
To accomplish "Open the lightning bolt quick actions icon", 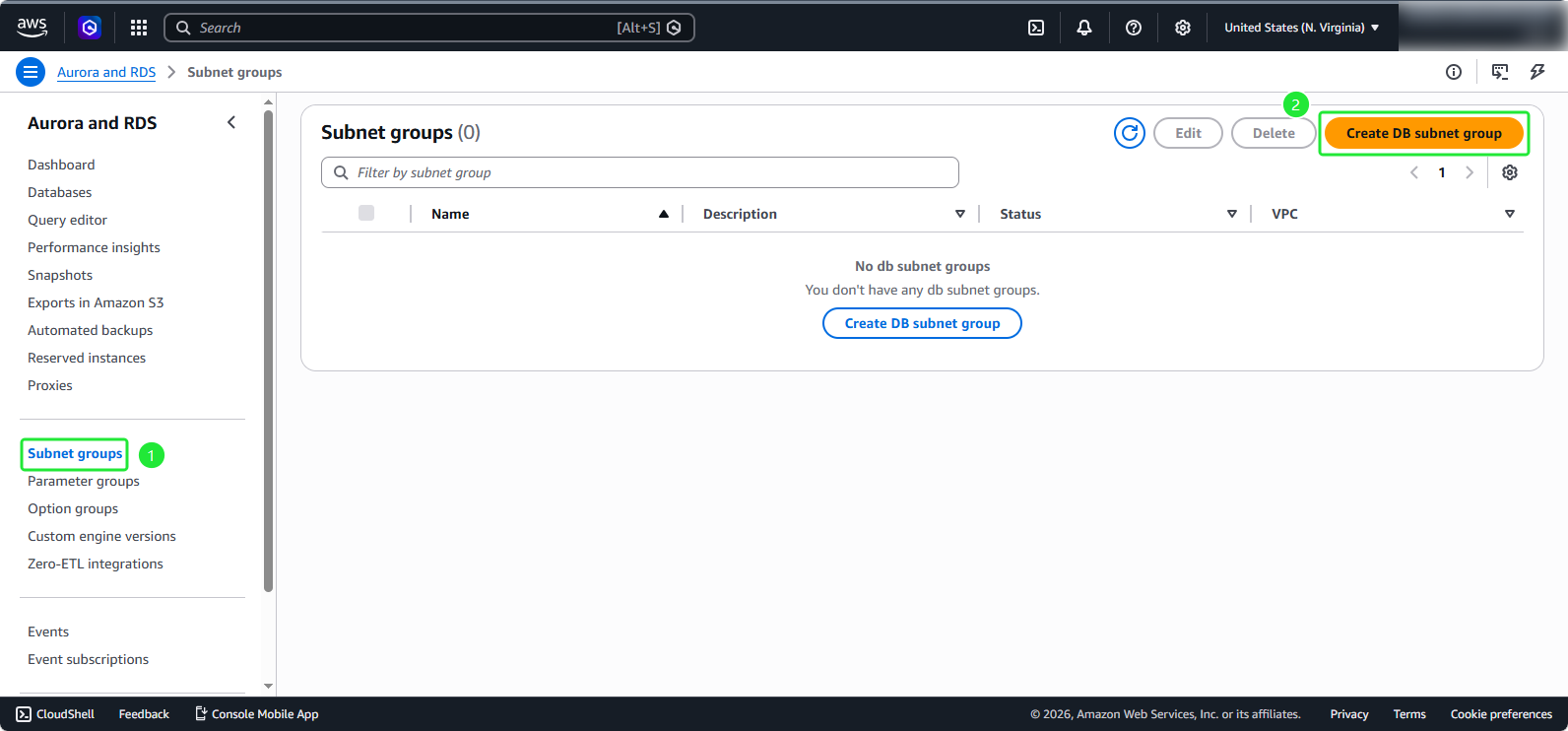I will (x=1537, y=72).
